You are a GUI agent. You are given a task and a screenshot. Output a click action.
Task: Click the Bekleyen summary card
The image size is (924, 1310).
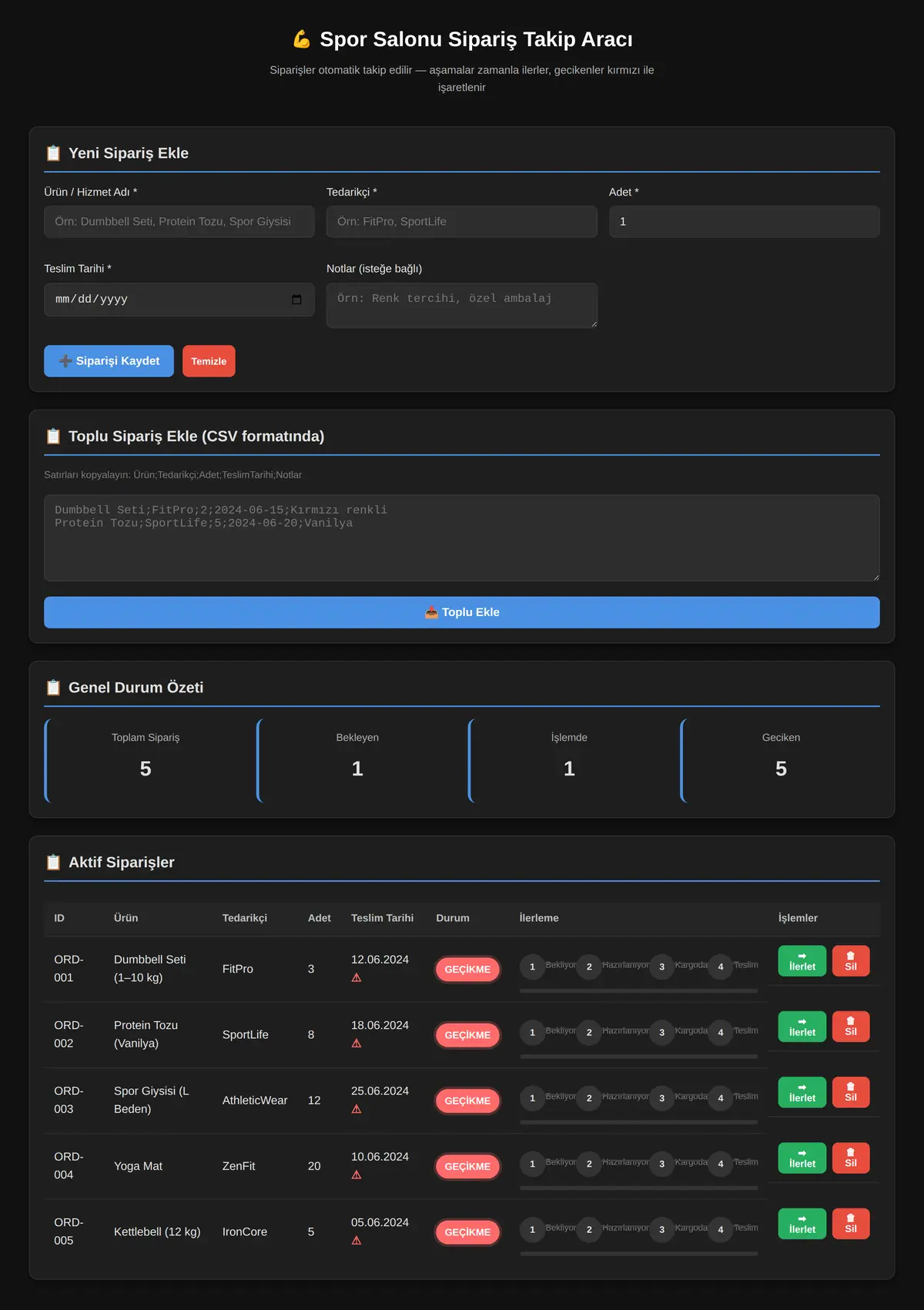click(357, 761)
